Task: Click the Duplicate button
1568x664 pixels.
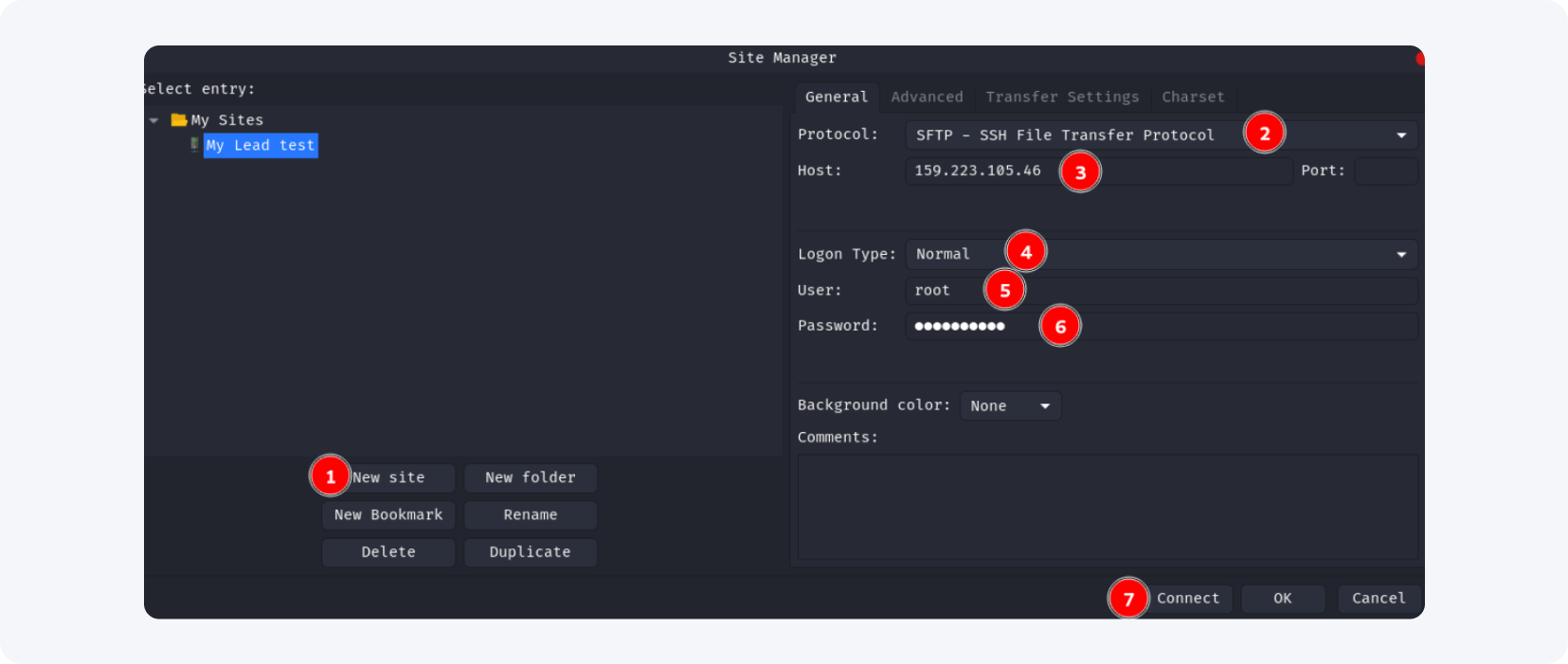Action: pos(530,552)
